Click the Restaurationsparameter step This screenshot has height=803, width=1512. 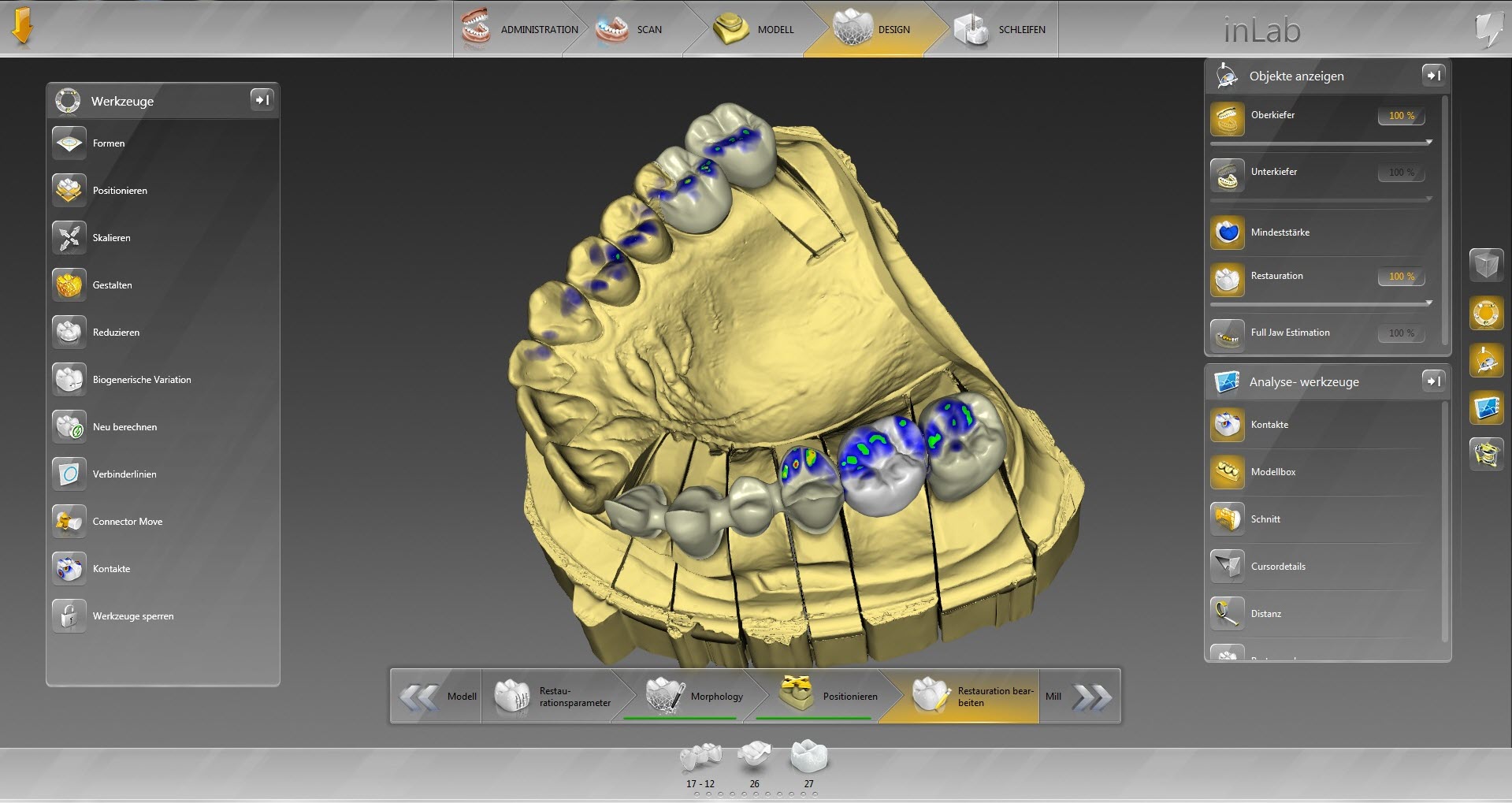coord(553,696)
